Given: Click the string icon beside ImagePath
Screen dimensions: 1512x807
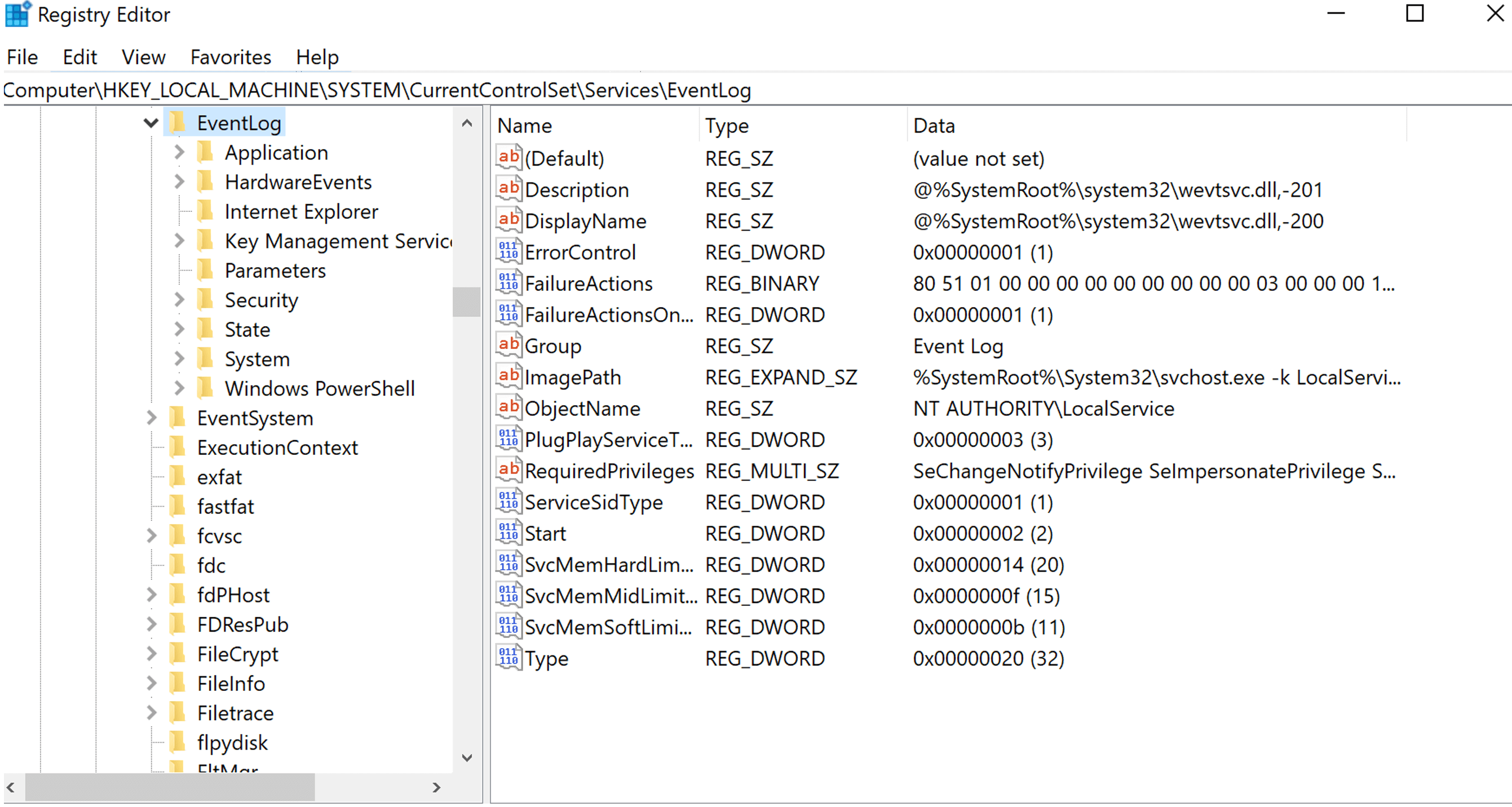Looking at the screenshot, I should point(509,376).
